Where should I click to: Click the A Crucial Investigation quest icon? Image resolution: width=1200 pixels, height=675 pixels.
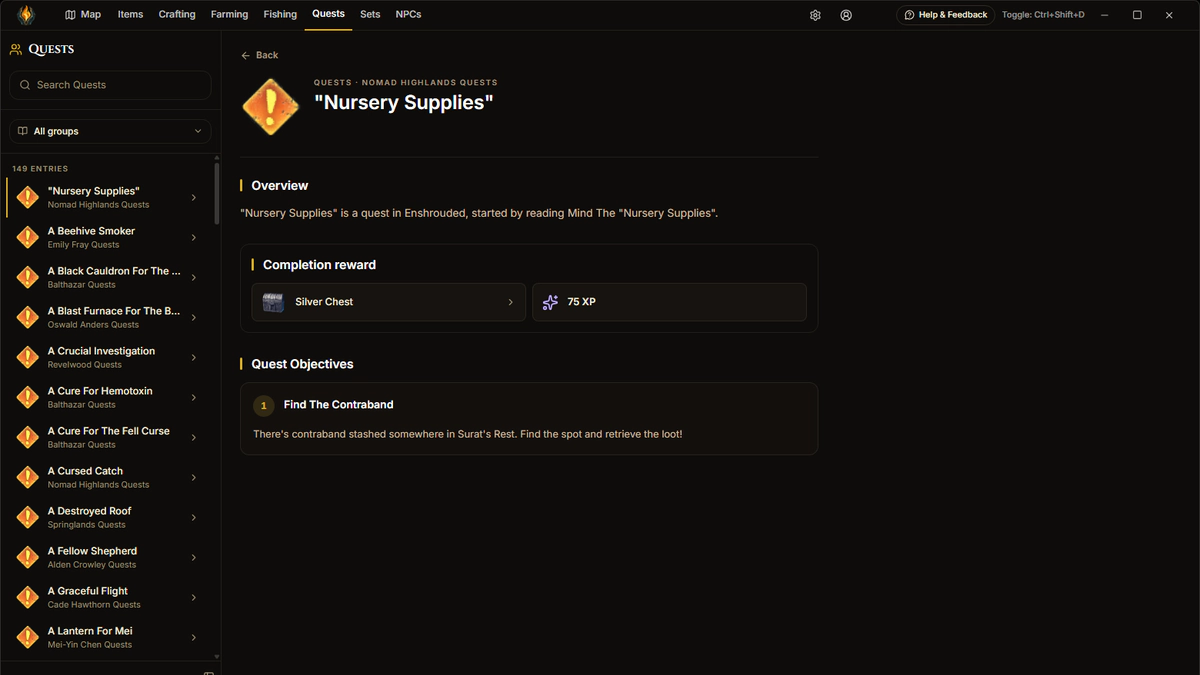28,357
